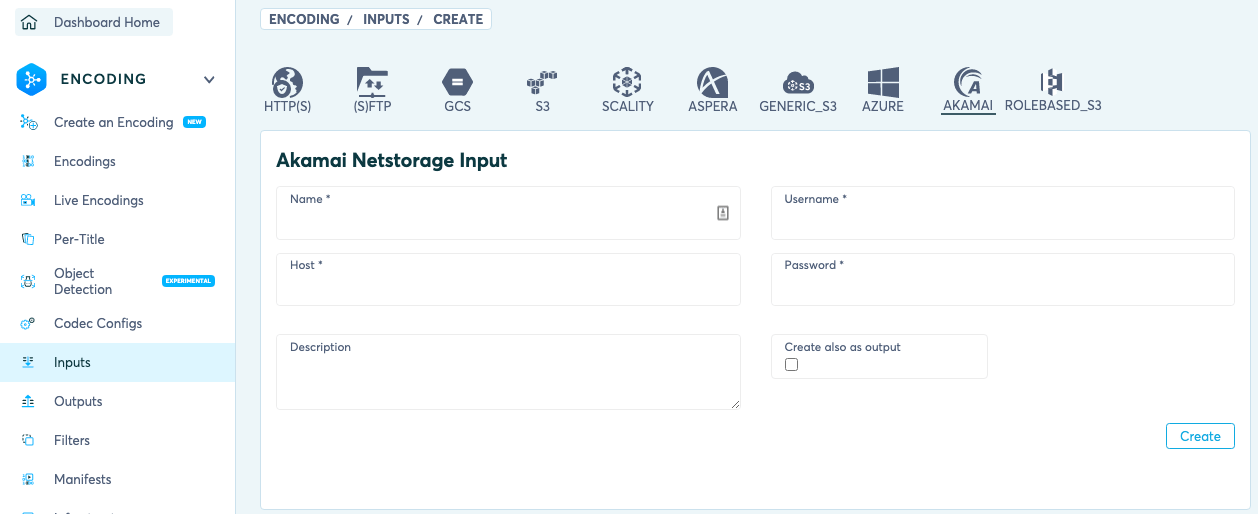Image resolution: width=1258 pixels, height=514 pixels.
Task: Open Live Encodings page
Action: [99, 200]
